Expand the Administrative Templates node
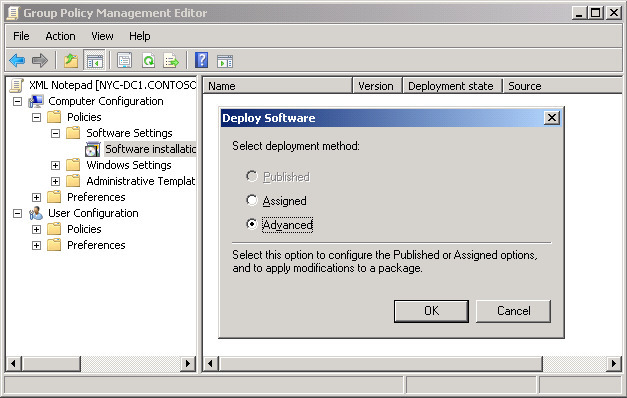The image size is (627, 398). 56,181
